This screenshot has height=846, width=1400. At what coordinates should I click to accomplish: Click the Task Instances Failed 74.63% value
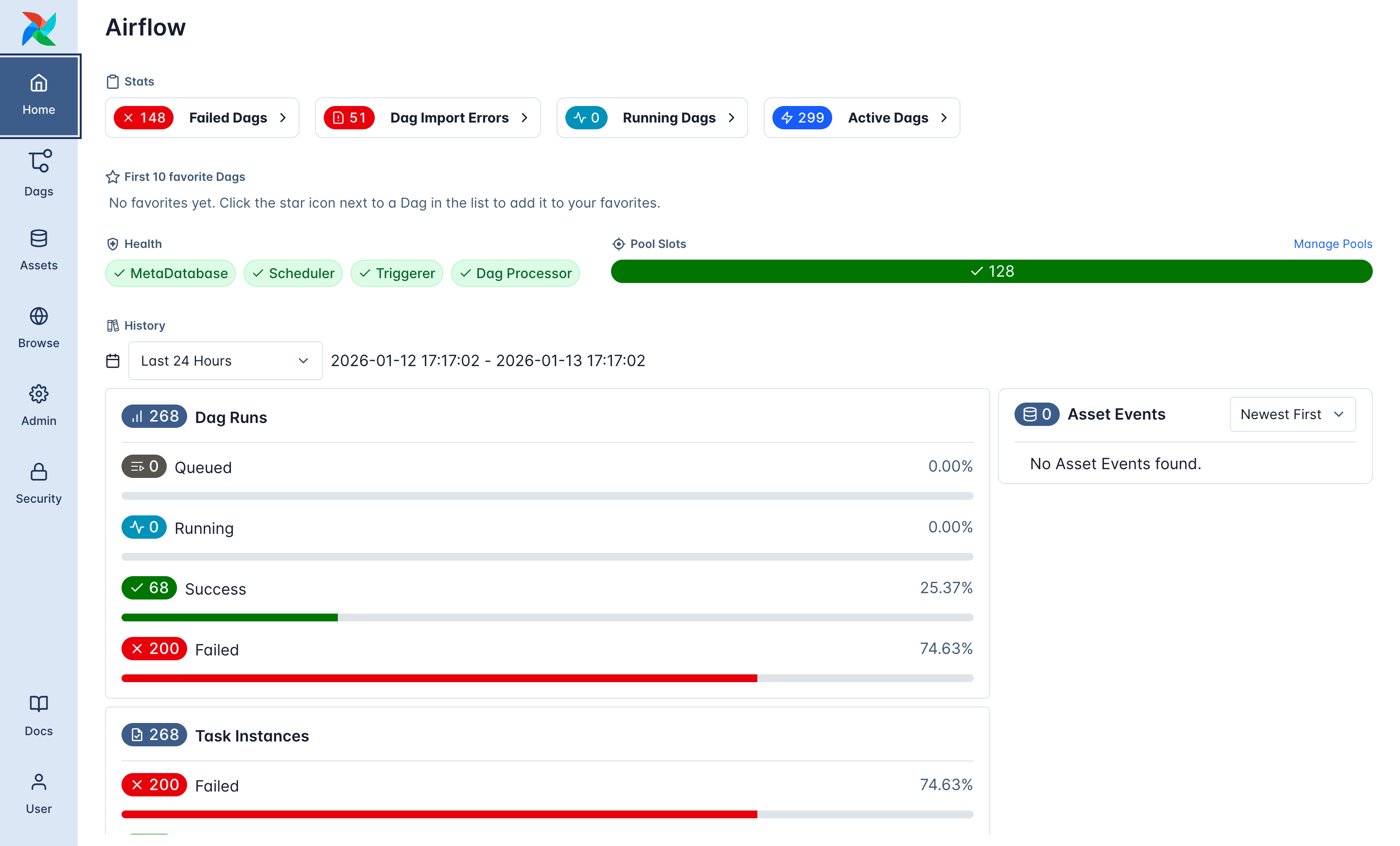(946, 785)
